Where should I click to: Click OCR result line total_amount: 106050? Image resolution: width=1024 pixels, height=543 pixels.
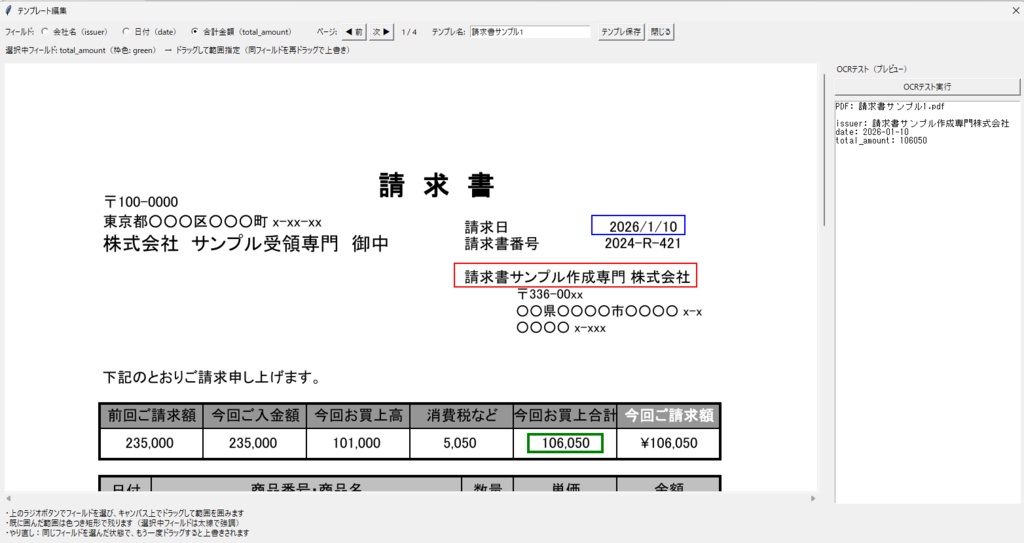coord(881,140)
